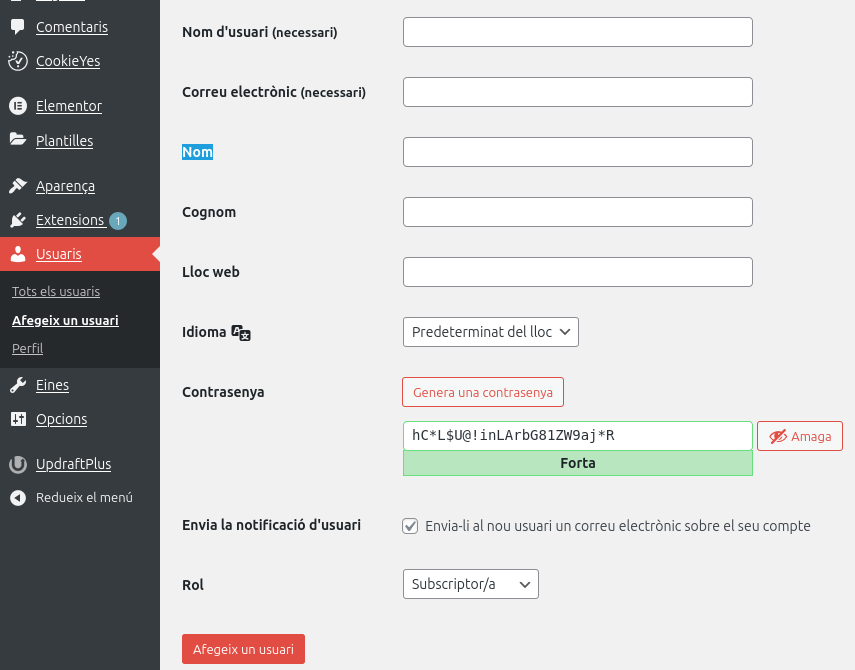The width and height of the screenshot is (855, 670).
Task: Click the Nom d'usuari input field
Action: tap(577, 32)
